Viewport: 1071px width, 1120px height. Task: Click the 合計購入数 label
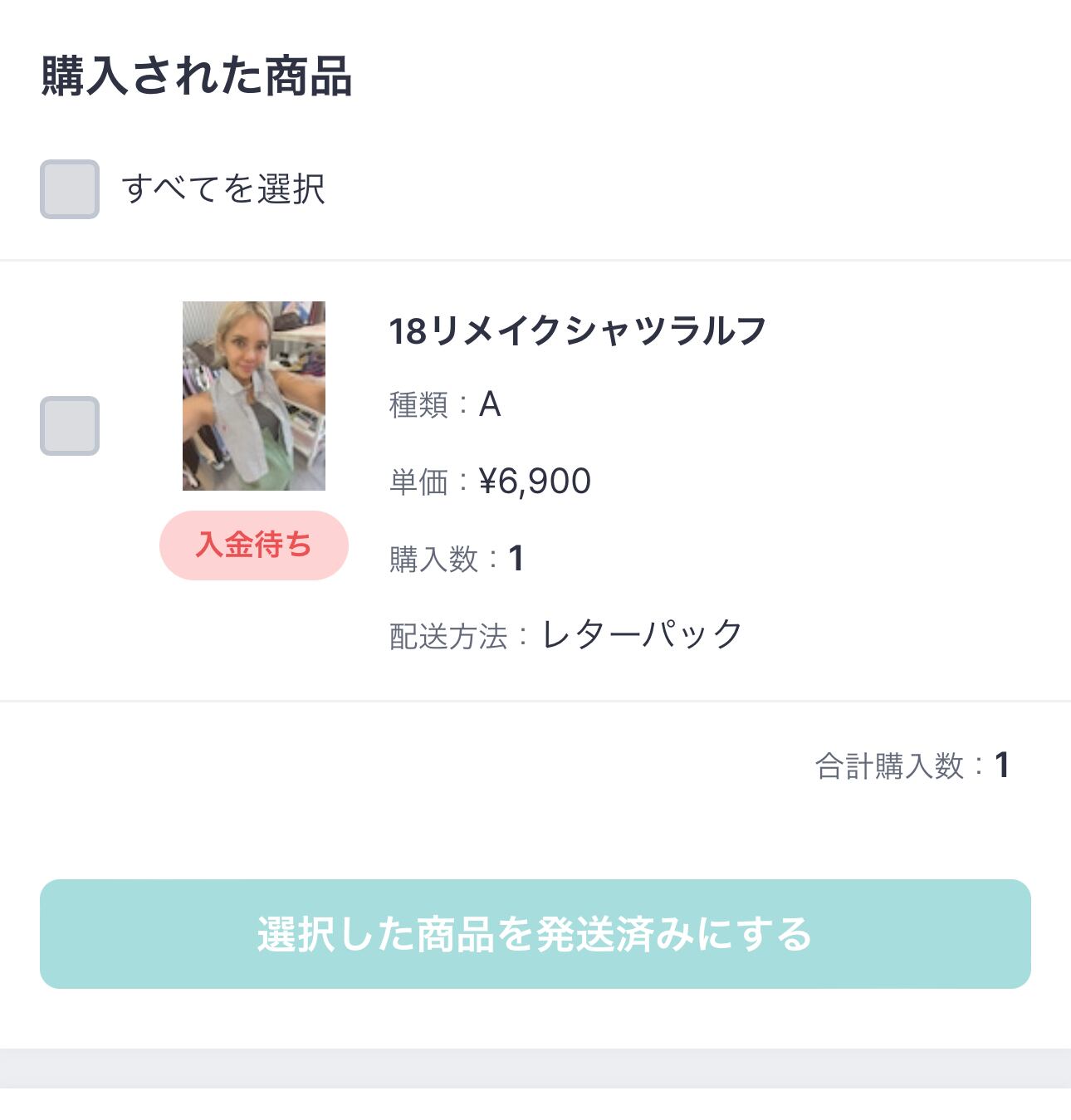coord(889,766)
